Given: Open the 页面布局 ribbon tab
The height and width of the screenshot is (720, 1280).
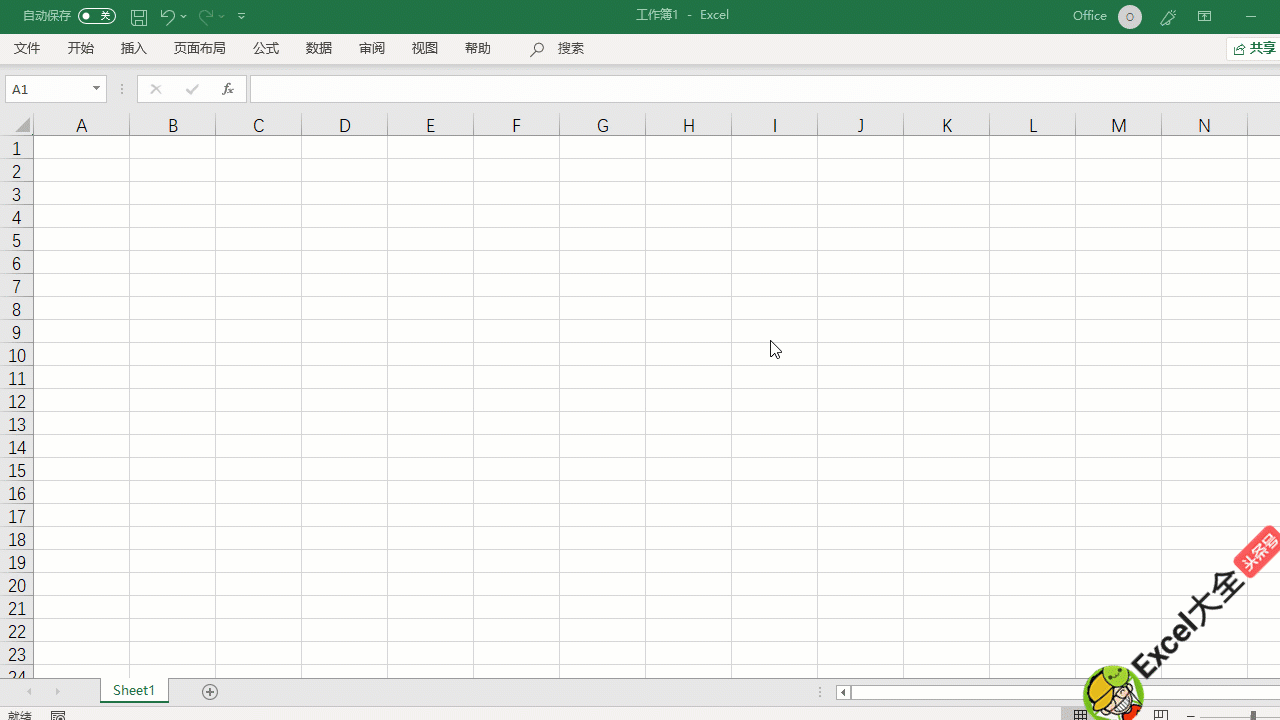Looking at the screenshot, I should [200, 48].
